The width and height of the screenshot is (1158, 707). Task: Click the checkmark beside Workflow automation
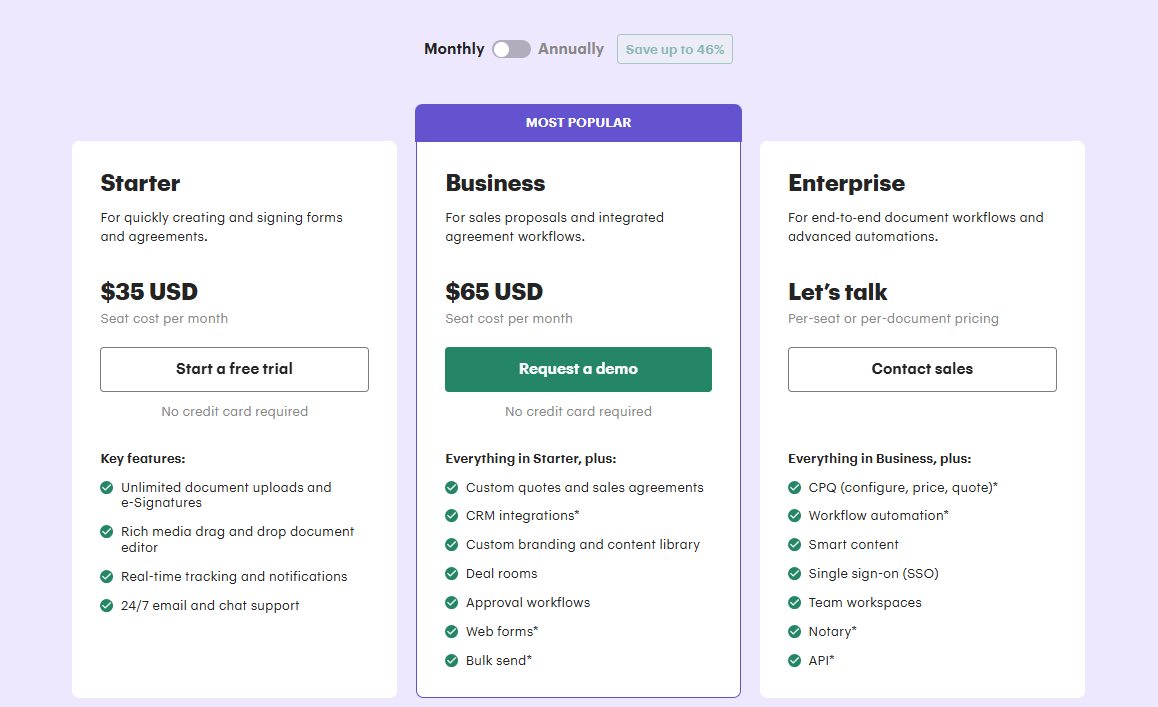(795, 516)
